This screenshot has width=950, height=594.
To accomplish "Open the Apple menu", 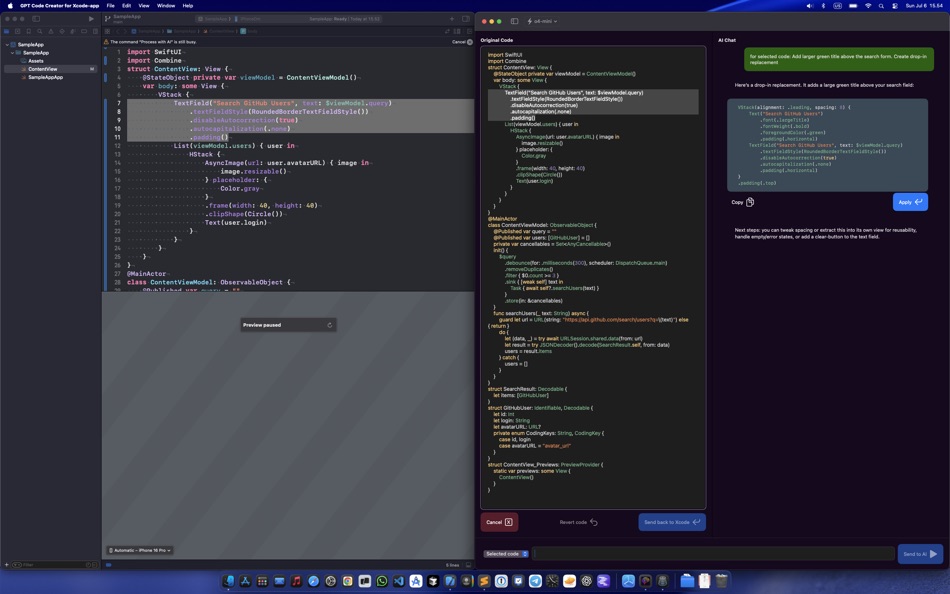I will point(10,5).
